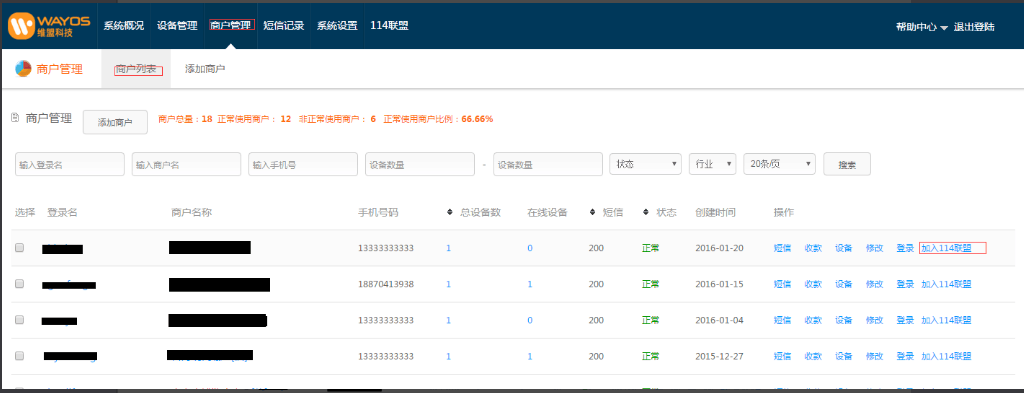Tick the checkbox for the 2016-01-15 row
This screenshot has height=393, width=1024.
[20, 284]
